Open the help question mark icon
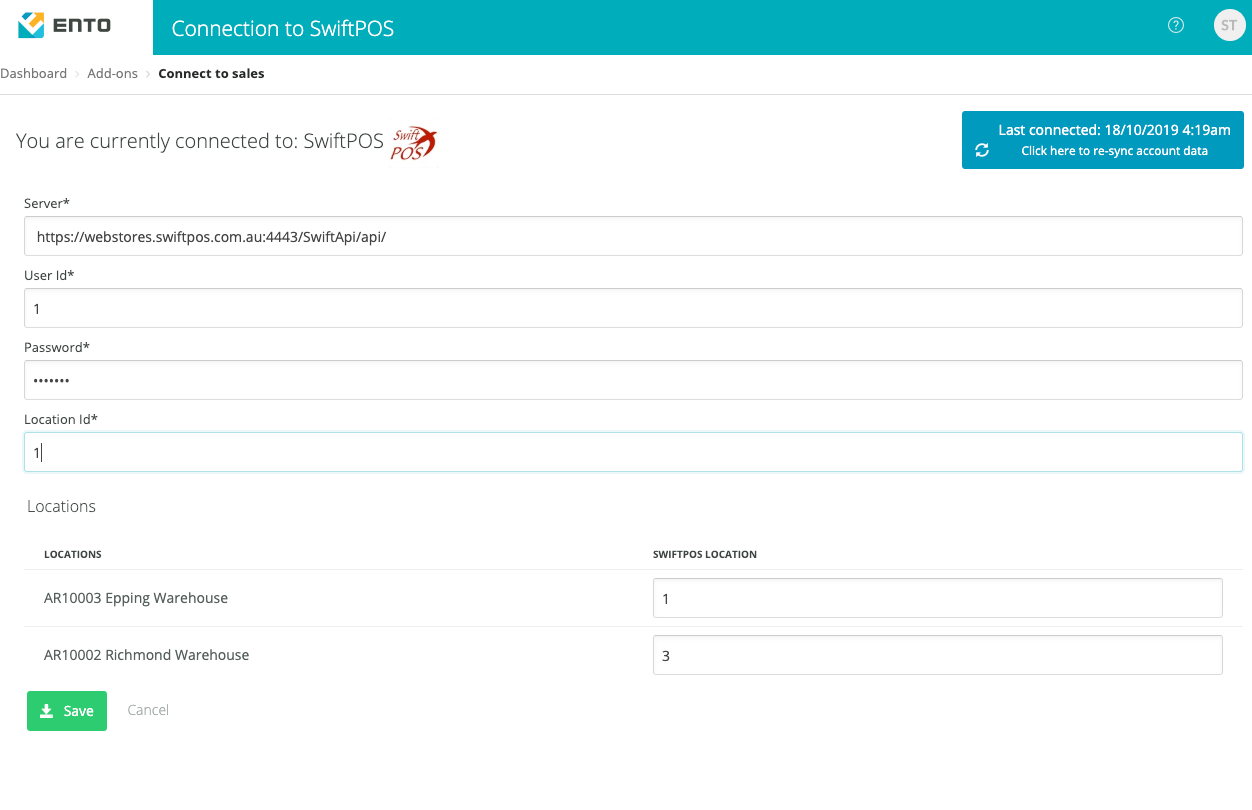1252x810 pixels. 1176,26
